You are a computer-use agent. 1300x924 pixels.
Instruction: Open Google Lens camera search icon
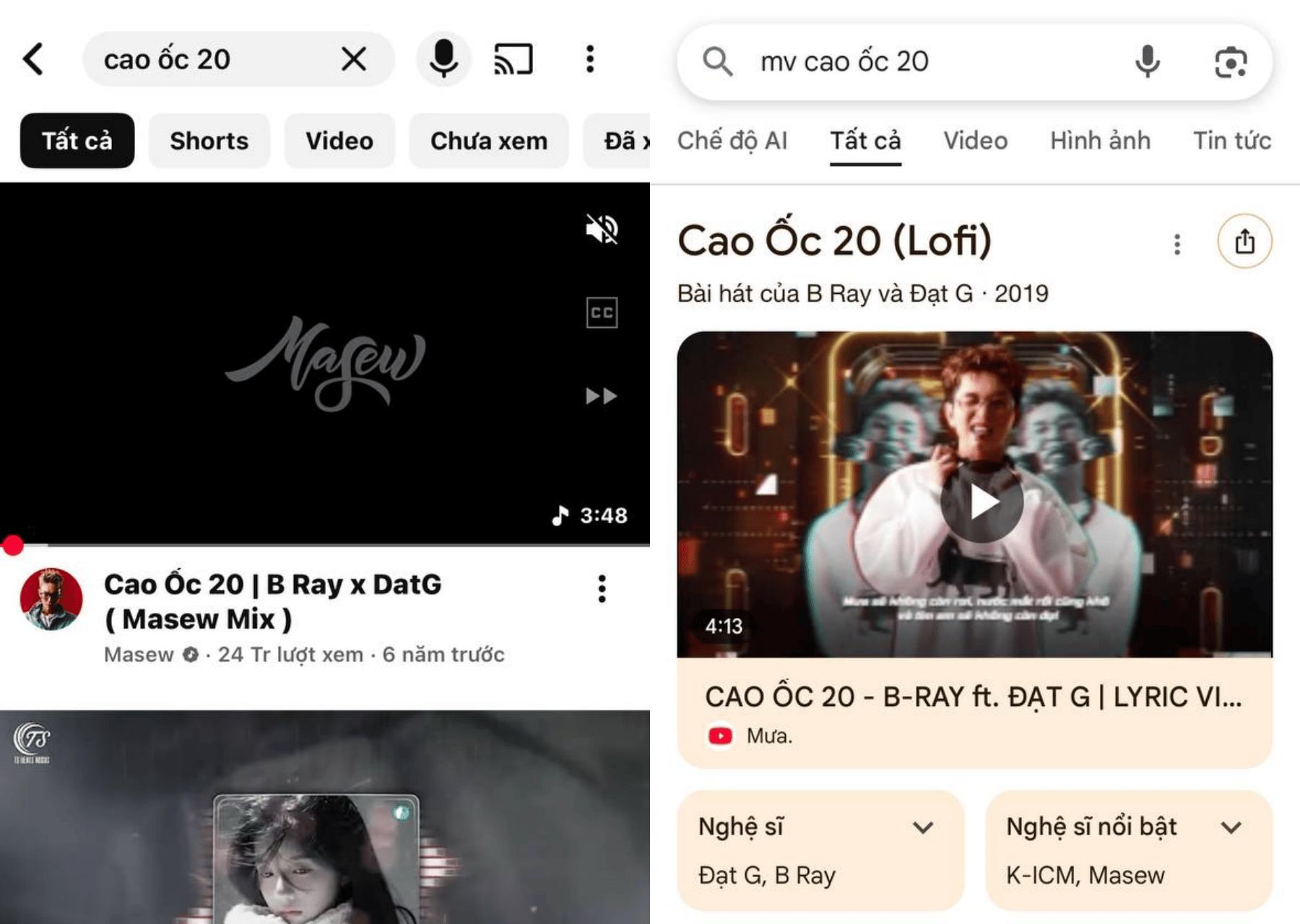coord(1230,62)
